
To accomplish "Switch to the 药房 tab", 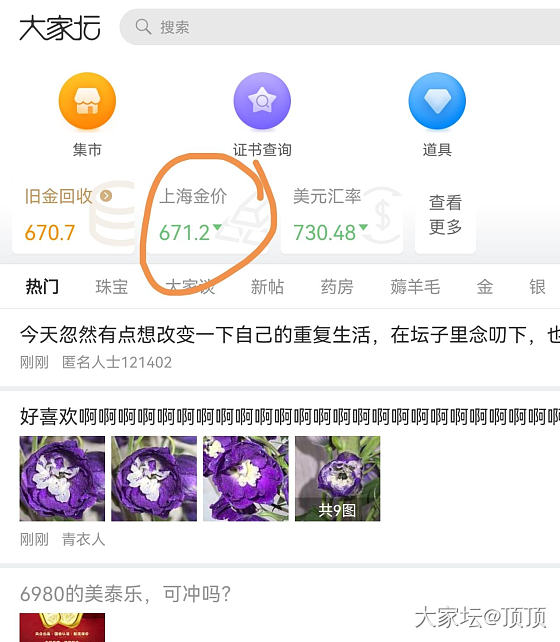I will point(337,287).
